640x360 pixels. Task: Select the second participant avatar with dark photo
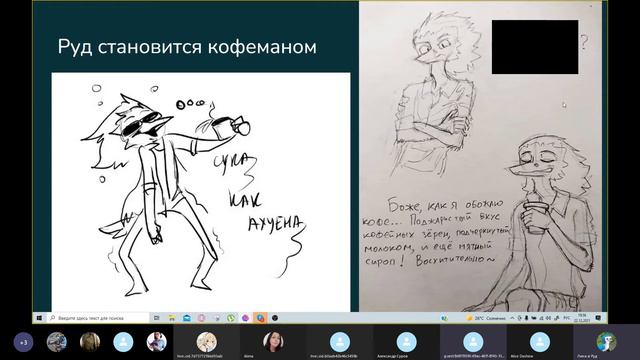coord(90,342)
